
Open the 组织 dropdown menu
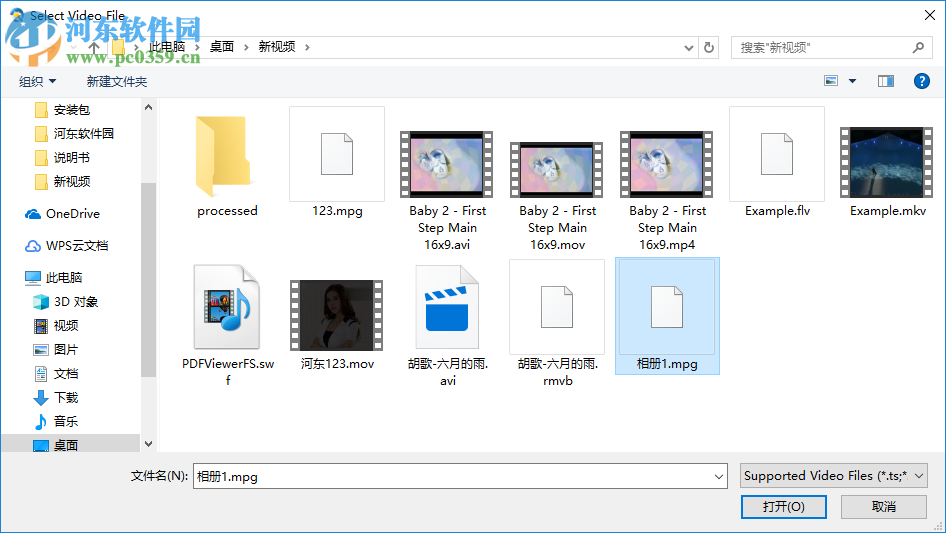(x=37, y=81)
